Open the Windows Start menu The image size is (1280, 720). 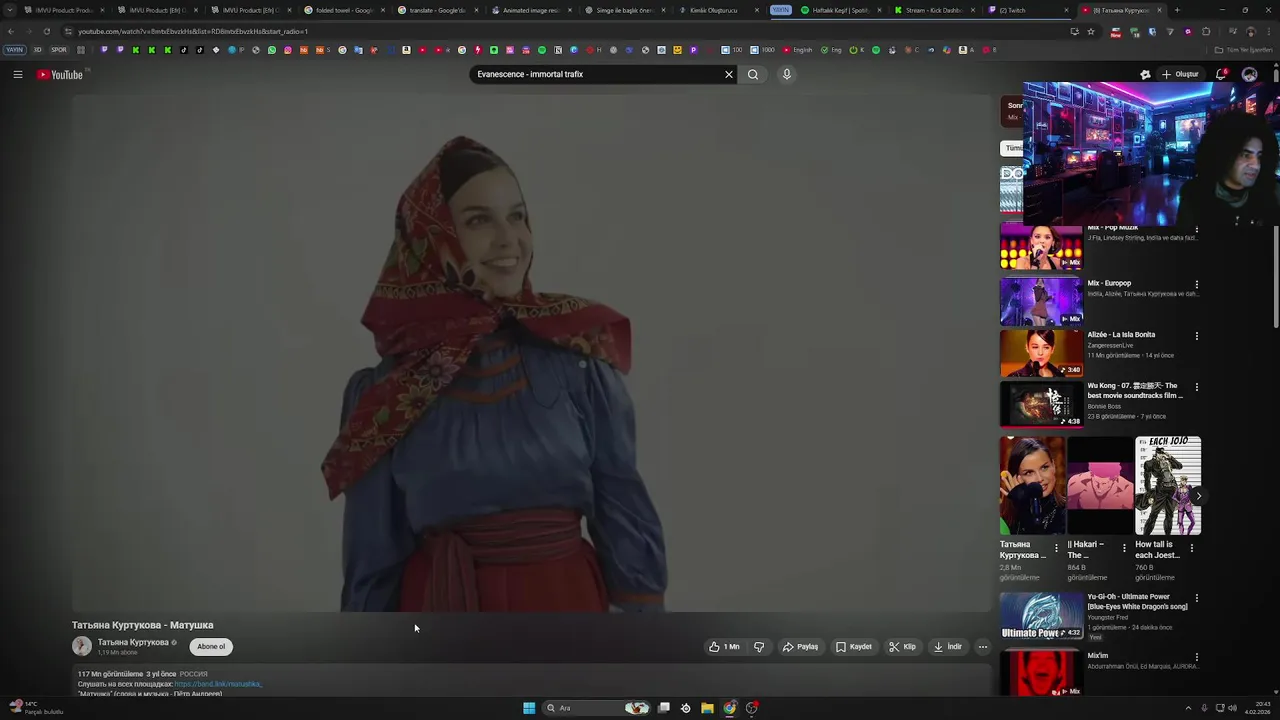(529, 708)
